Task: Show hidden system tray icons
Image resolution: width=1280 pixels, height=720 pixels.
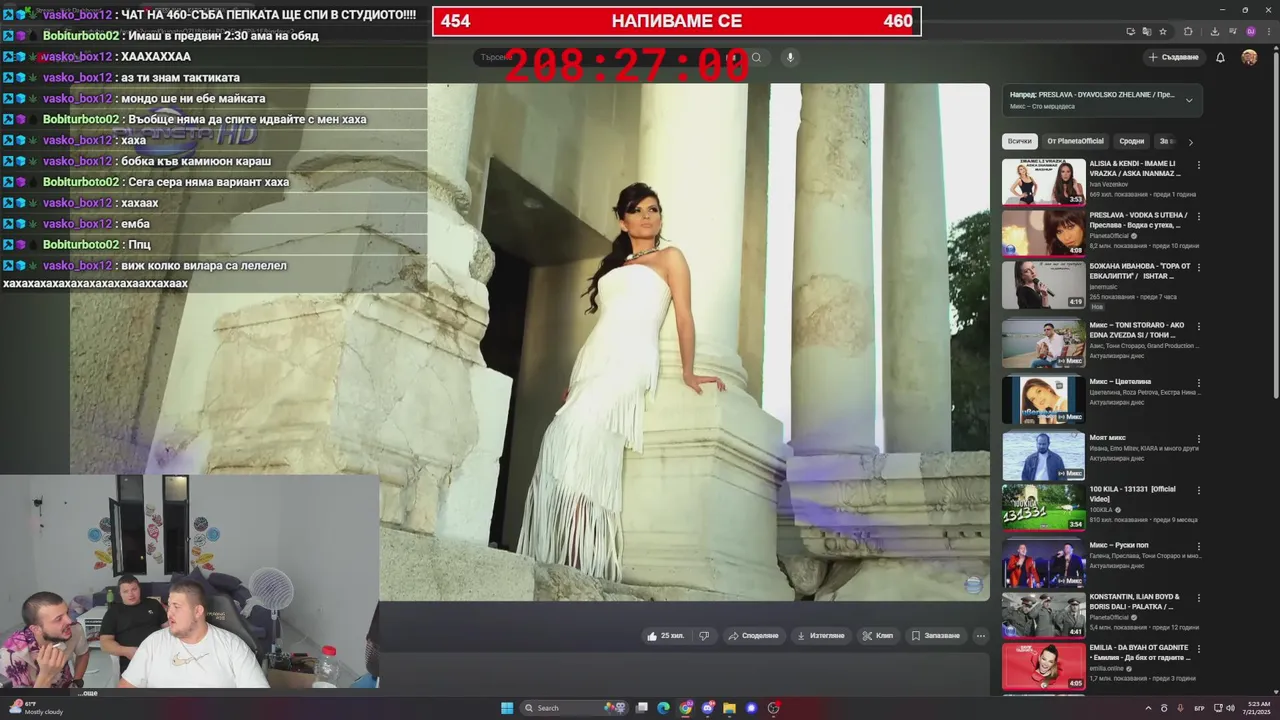Action: pos(1148,708)
